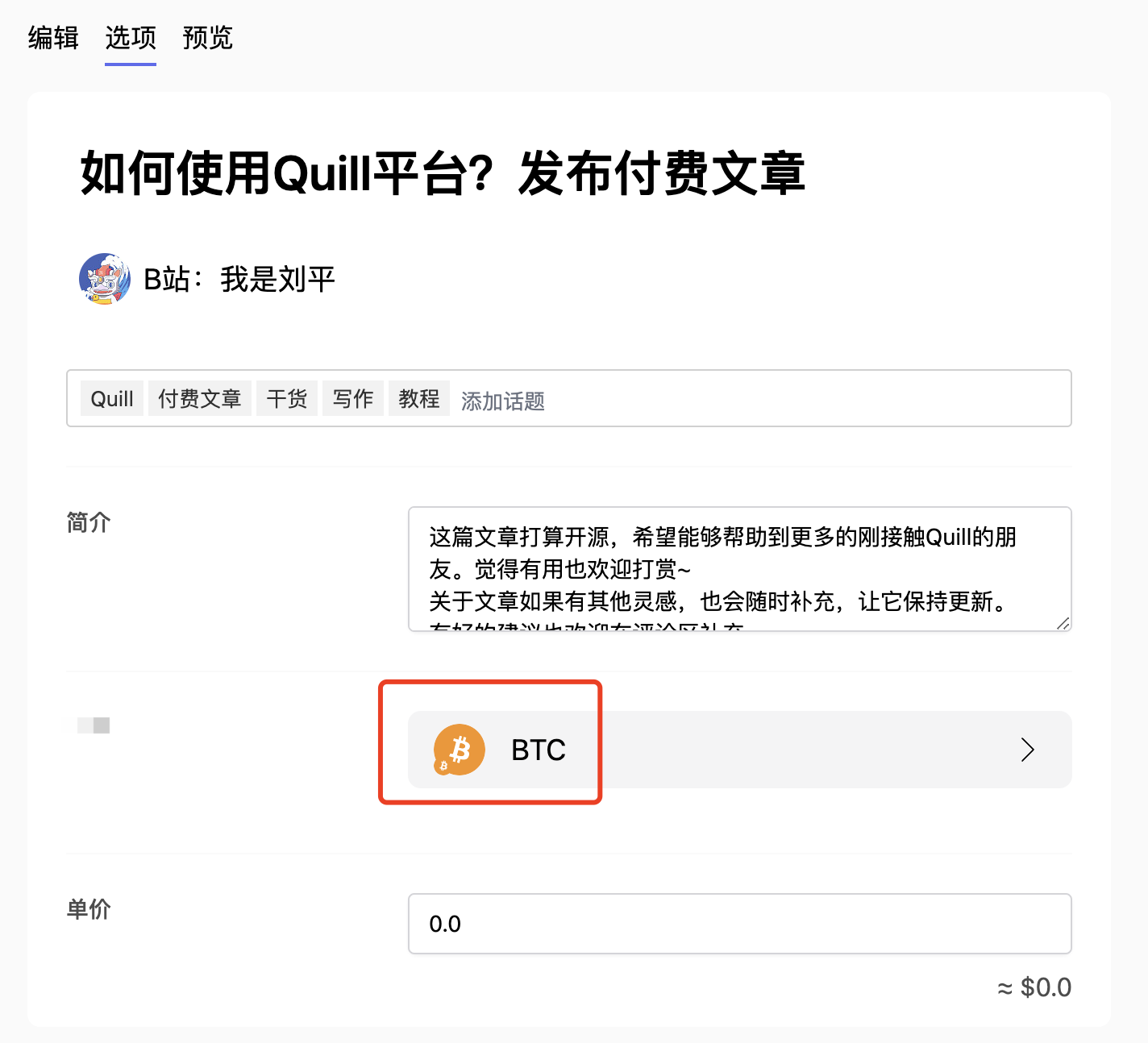Click the ≈ $0.0 converted price text

[x=1034, y=987]
